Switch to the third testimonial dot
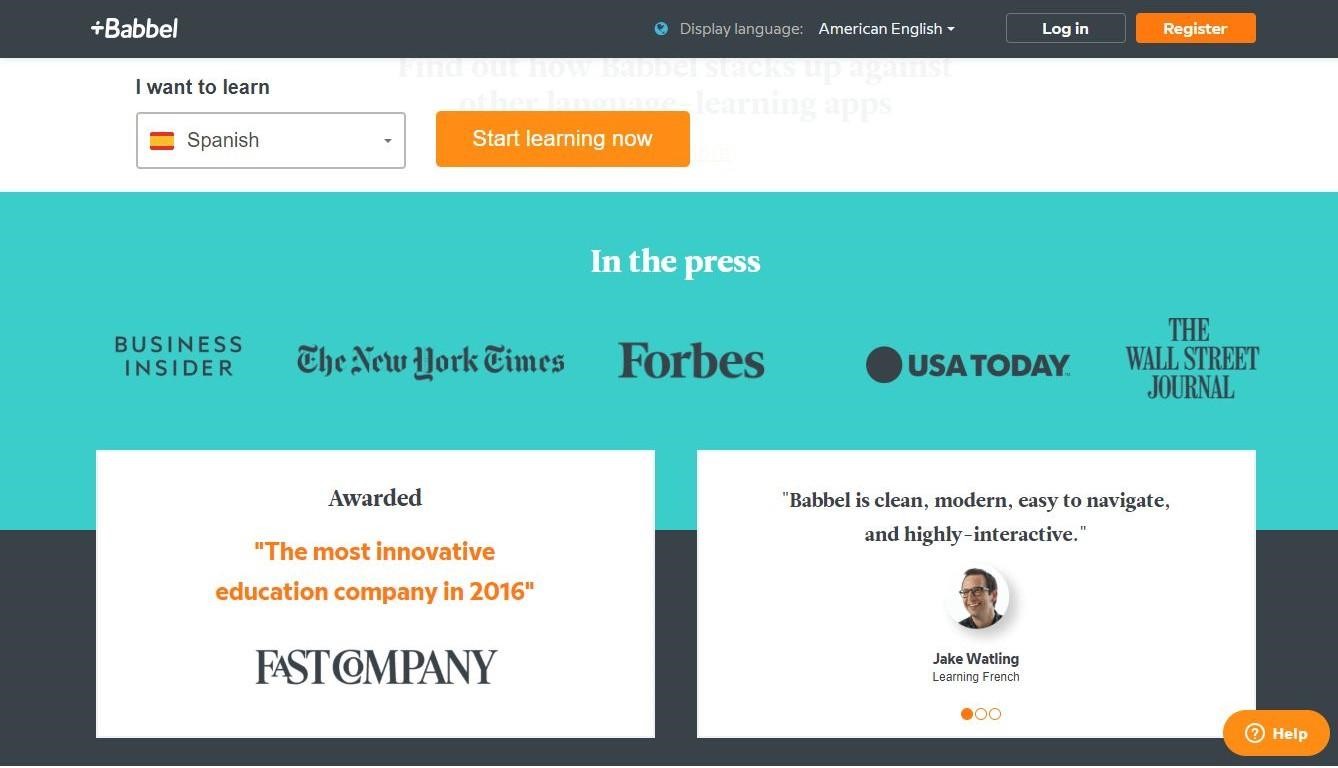 point(995,714)
